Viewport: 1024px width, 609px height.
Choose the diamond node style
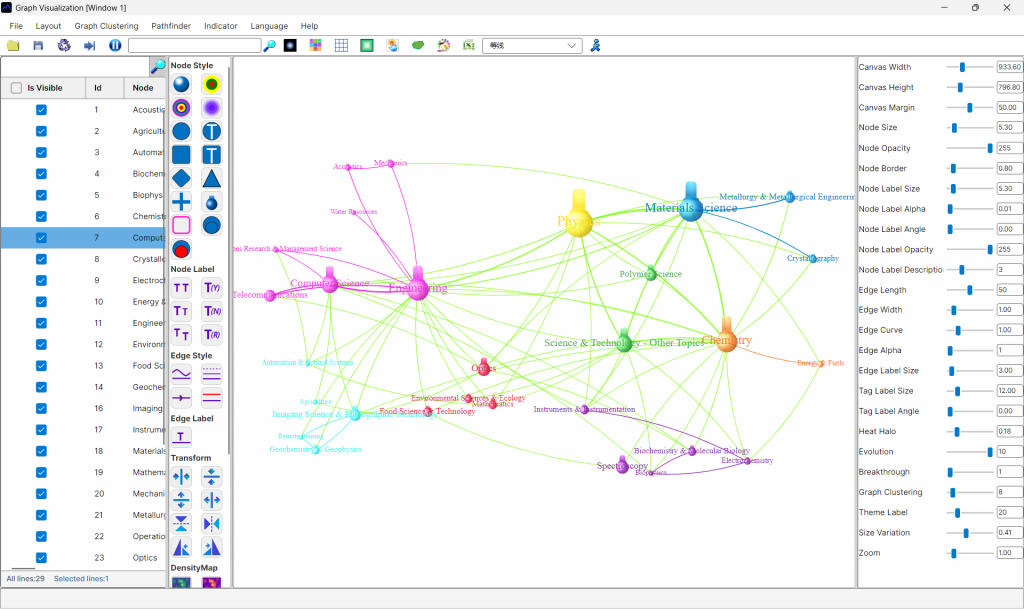click(181, 178)
